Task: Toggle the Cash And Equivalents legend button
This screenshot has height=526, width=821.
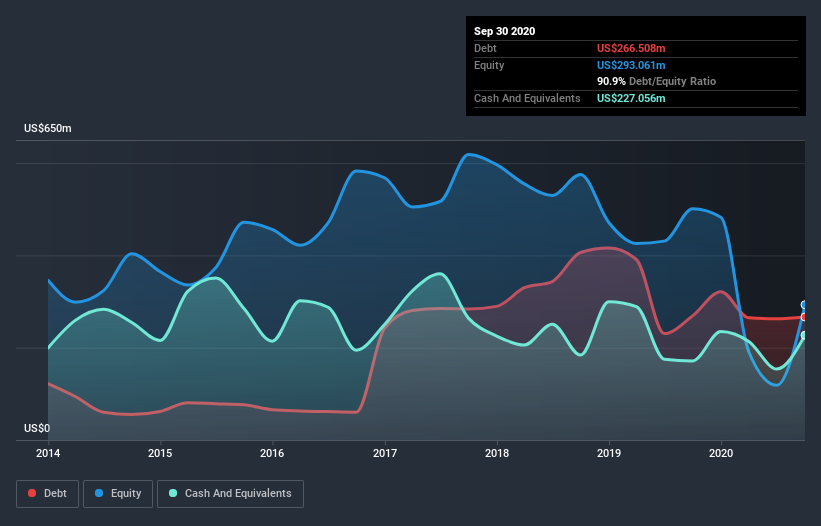Action: coord(230,494)
